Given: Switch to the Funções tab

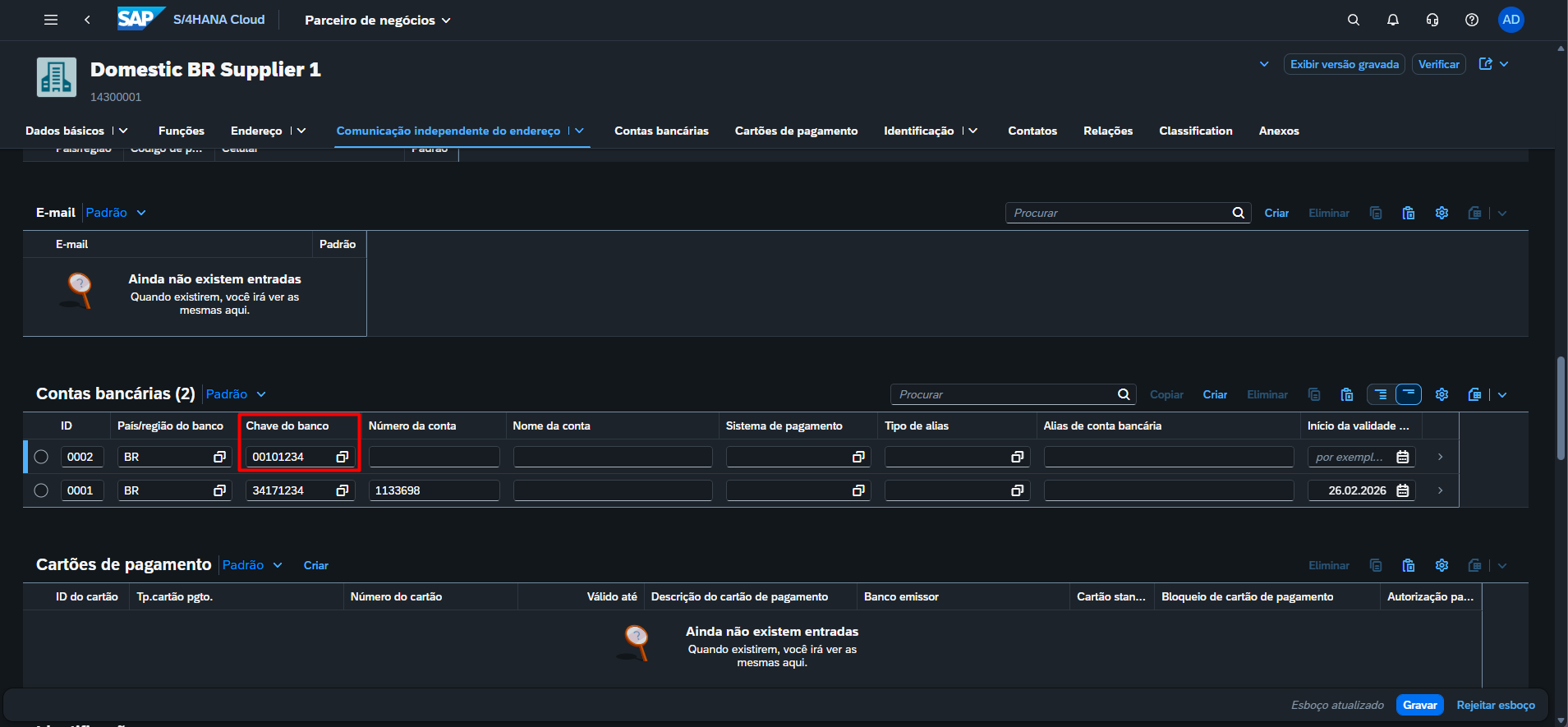Looking at the screenshot, I should pos(182,131).
